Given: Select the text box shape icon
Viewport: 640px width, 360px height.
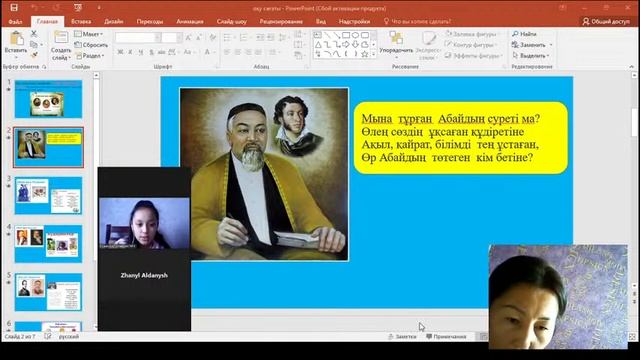Looking at the screenshot, I should click(x=318, y=35).
